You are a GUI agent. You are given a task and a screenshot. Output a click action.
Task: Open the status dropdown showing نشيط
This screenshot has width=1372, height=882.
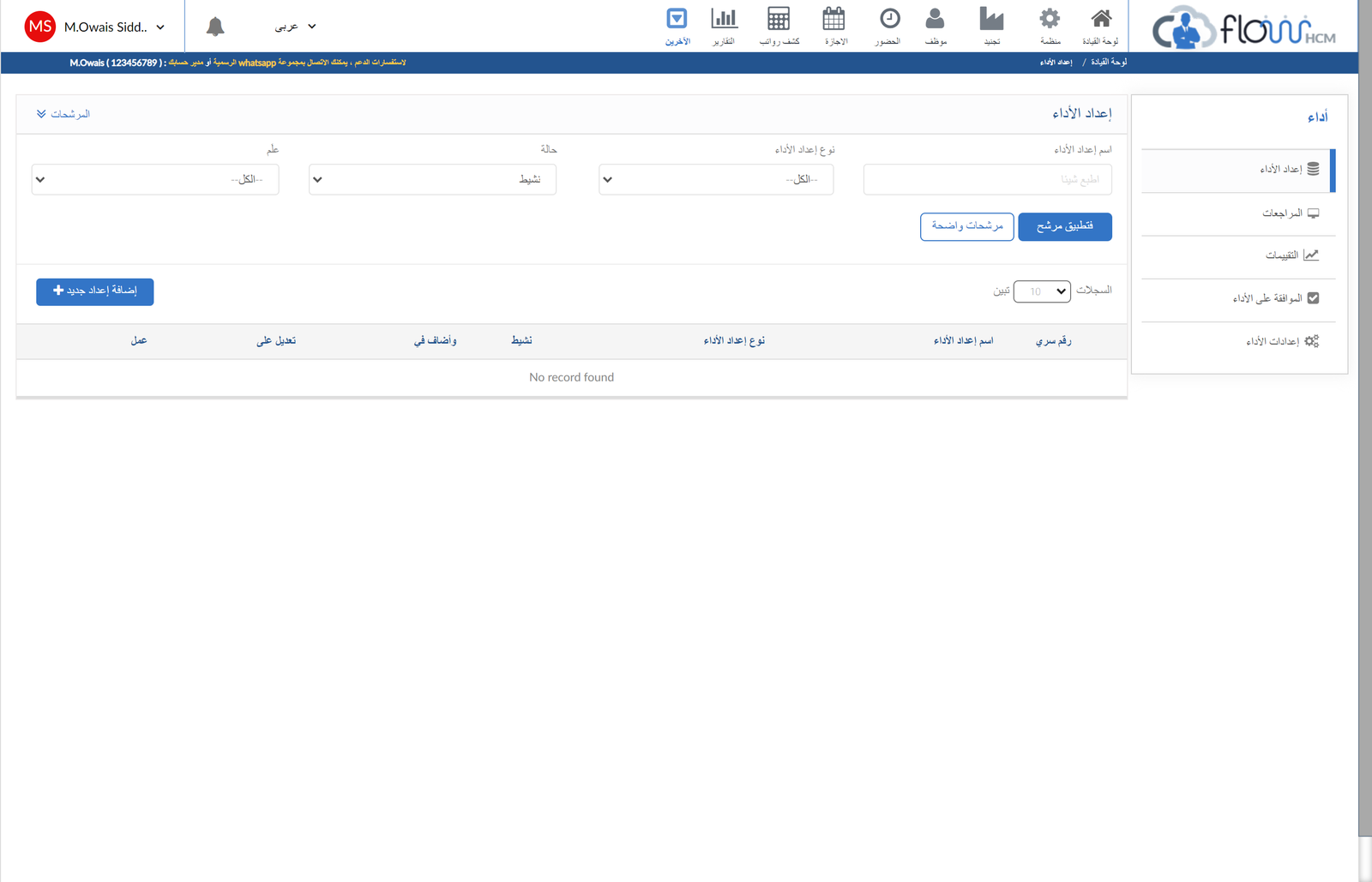432,180
